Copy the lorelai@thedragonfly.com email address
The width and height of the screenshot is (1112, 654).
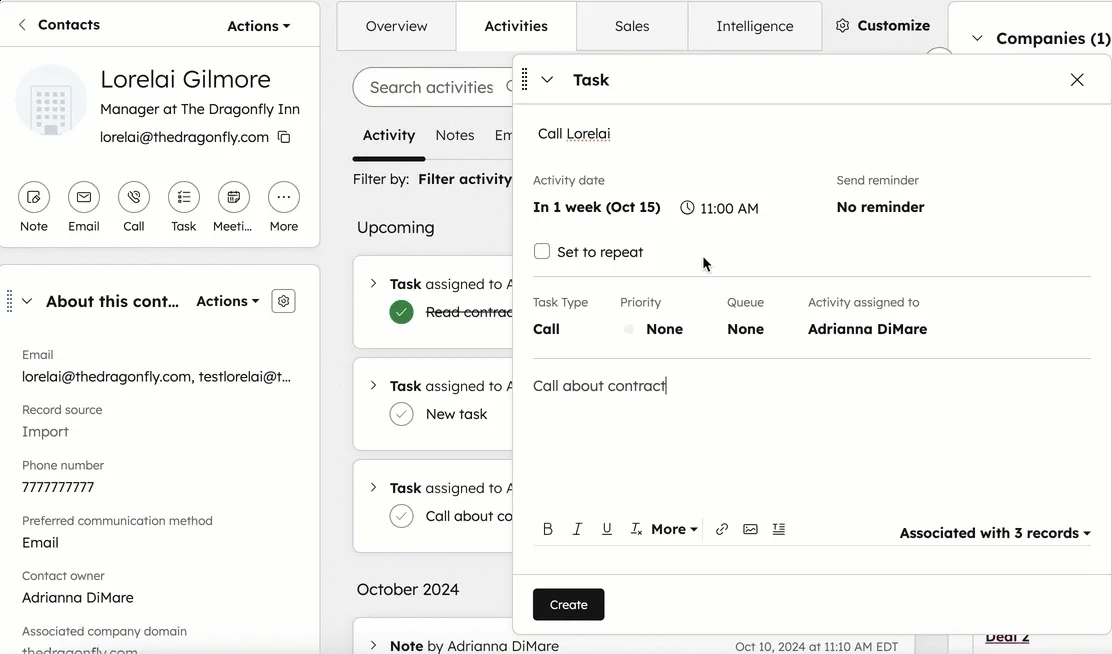point(284,137)
